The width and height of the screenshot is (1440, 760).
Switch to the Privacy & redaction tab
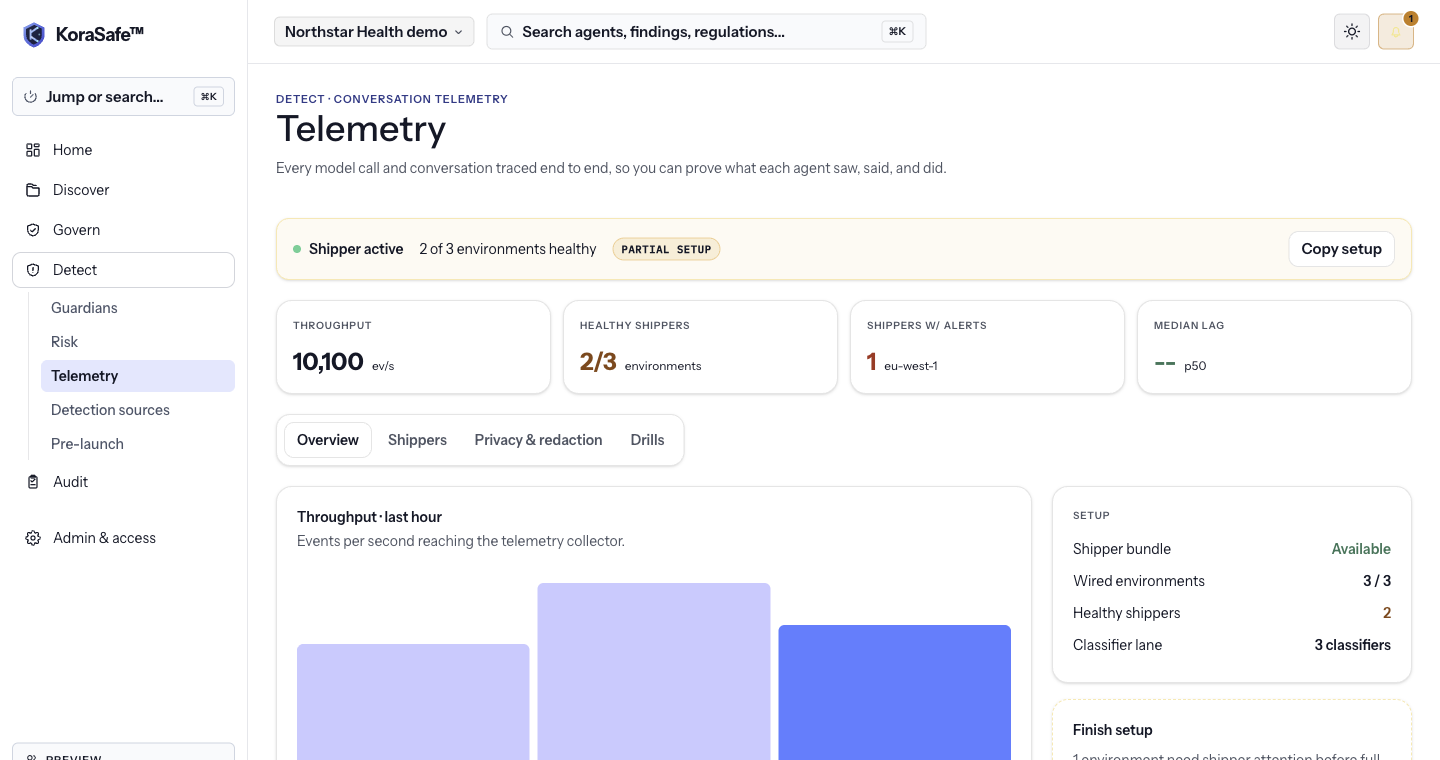[538, 440]
